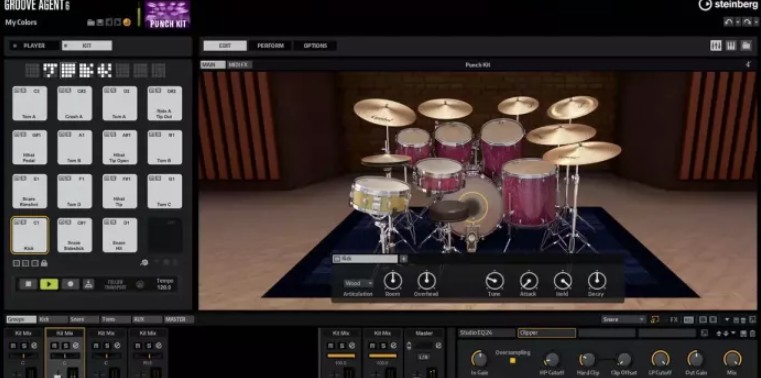
Task: Click the In Gain knob
Action: 479,360
